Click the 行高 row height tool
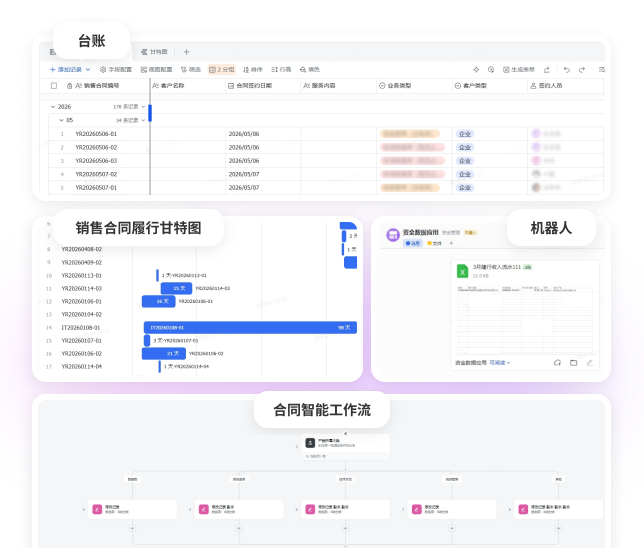The image size is (644, 548). click(281, 70)
